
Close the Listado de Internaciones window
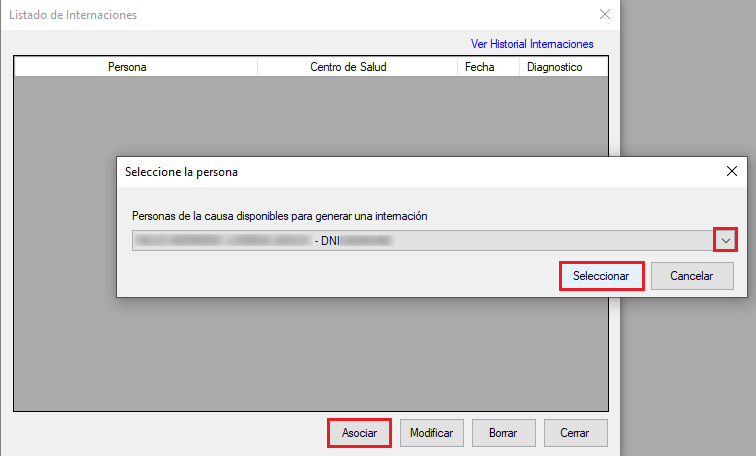604,15
